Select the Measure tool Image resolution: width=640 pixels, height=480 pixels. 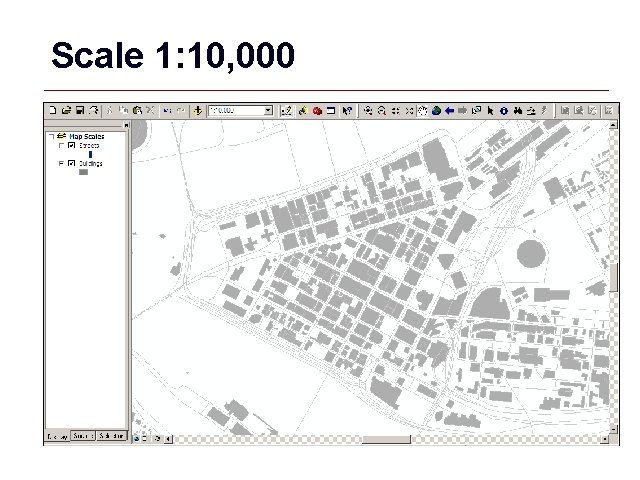click(x=531, y=111)
